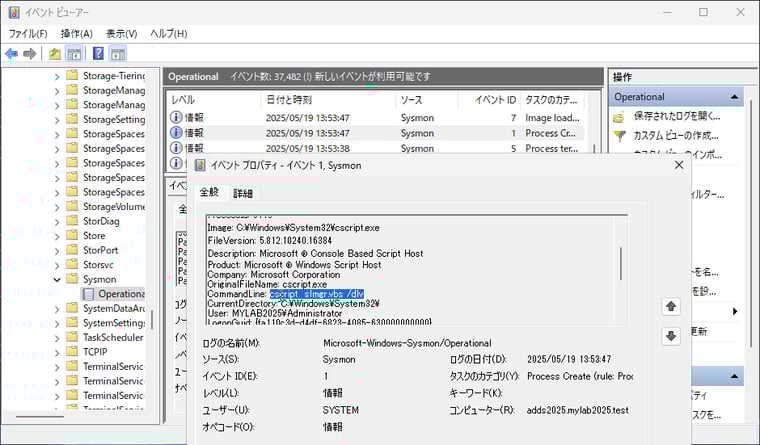
Task: Toggle the action pane toolbar icon
Action: (x=118, y=54)
